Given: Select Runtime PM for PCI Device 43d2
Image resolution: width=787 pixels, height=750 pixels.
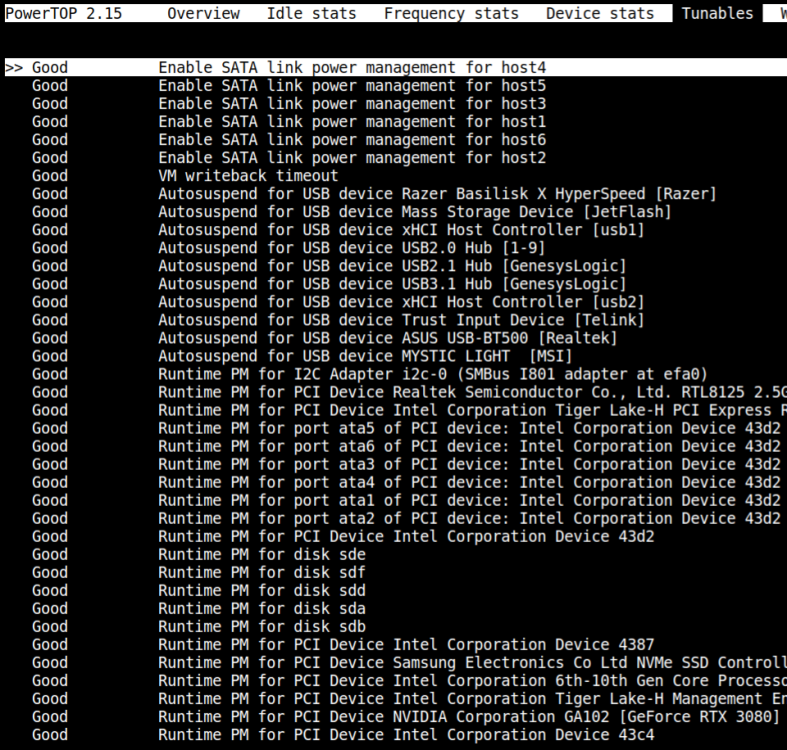Looking at the screenshot, I should (343, 537).
